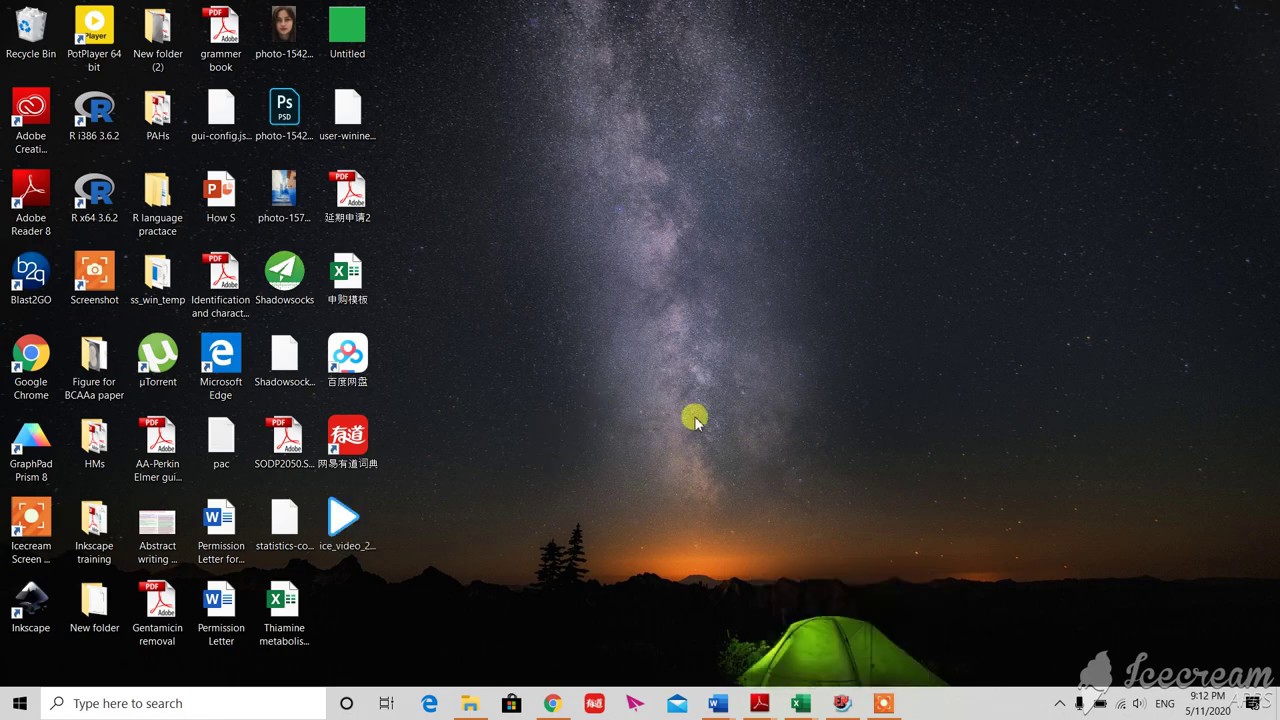Open File Explorer from the taskbar
Screen dimensions: 1280x720
pyautogui.click(x=470, y=704)
